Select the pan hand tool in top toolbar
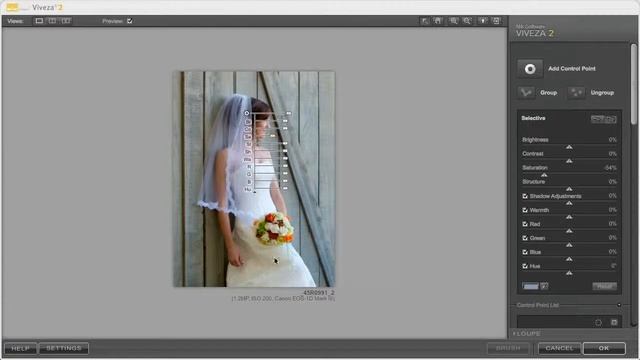Screen dimensions: 640x360 click(438, 21)
